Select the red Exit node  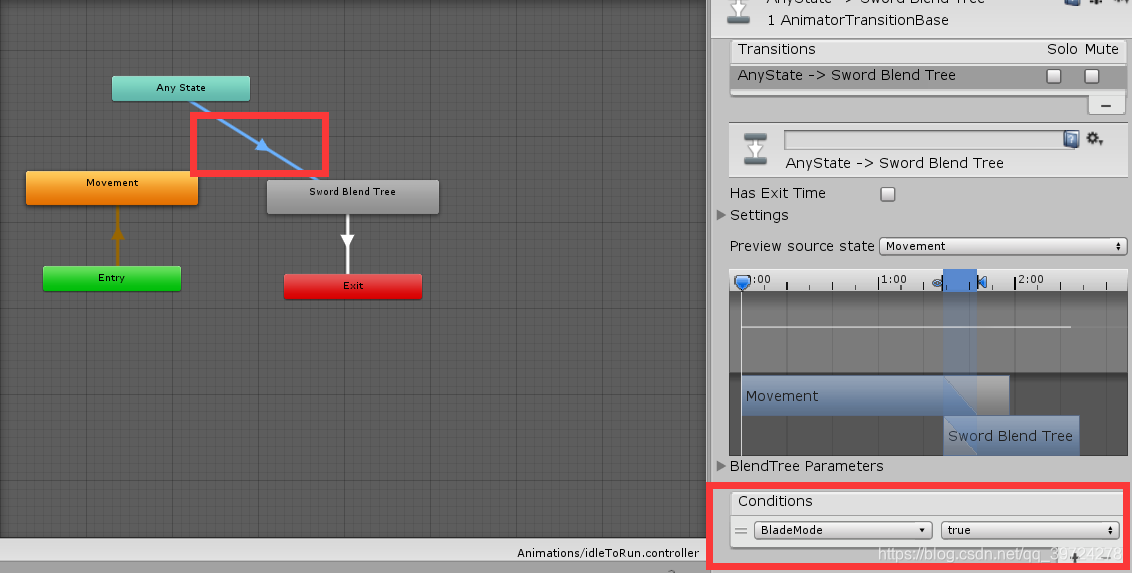352,286
